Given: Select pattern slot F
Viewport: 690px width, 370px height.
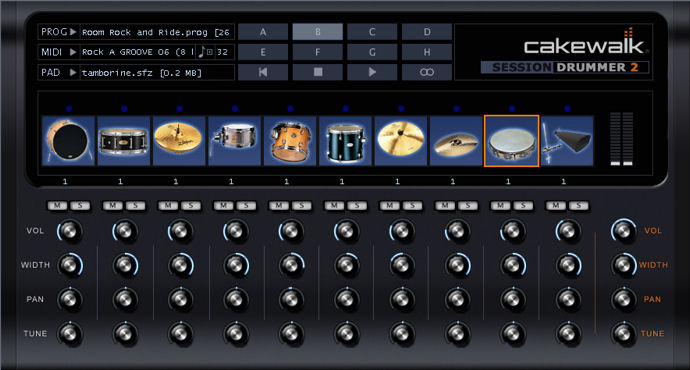Looking at the screenshot, I should click(x=318, y=52).
